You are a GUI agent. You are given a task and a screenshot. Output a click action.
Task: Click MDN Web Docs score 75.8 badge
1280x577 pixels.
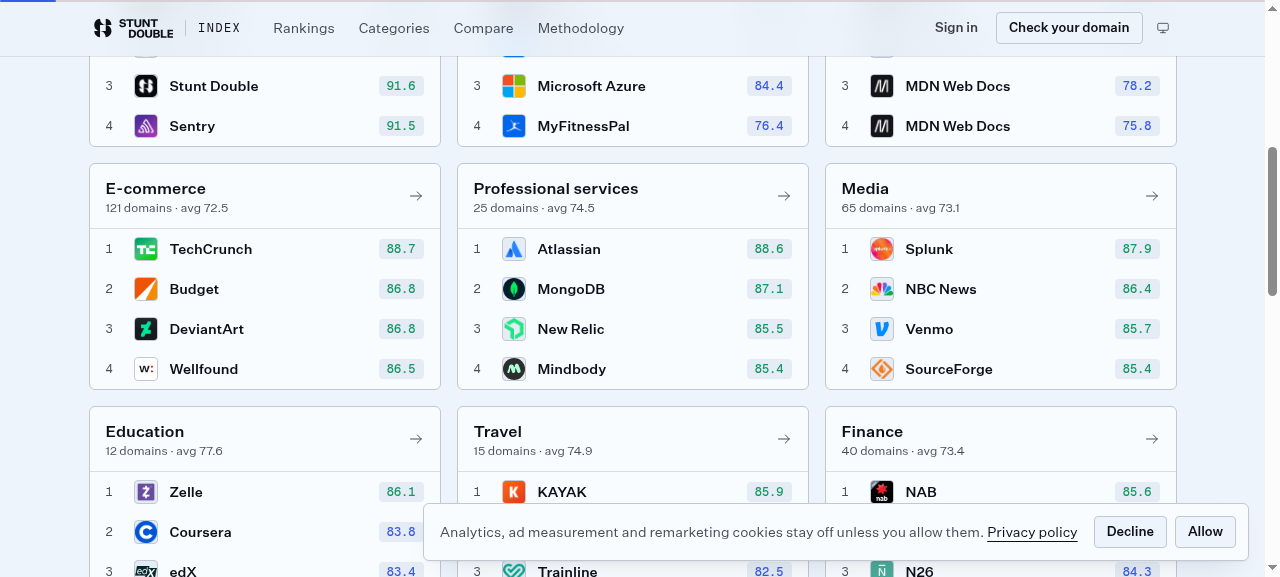click(x=1137, y=126)
